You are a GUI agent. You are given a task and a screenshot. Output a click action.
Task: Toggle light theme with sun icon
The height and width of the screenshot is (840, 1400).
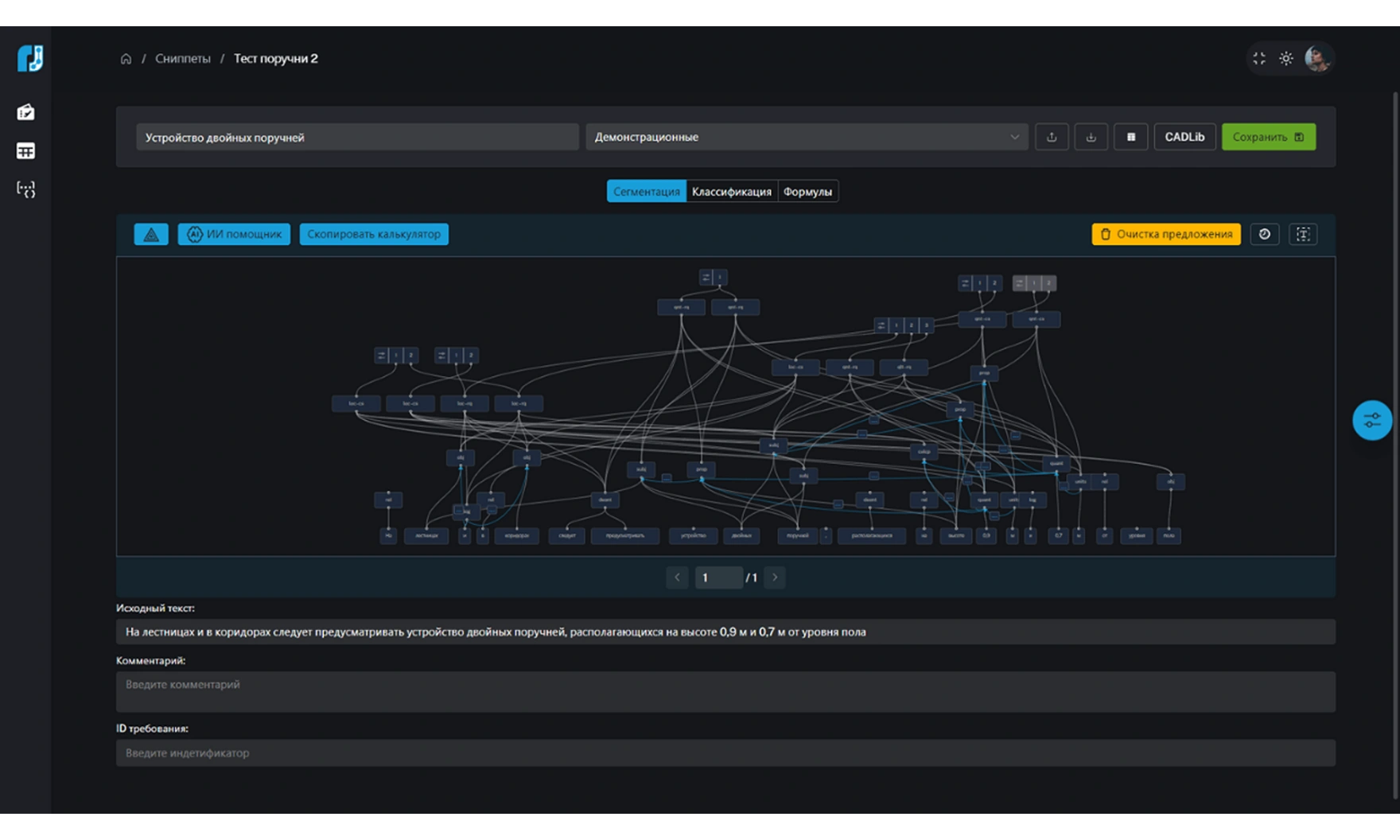point(1285,59)
